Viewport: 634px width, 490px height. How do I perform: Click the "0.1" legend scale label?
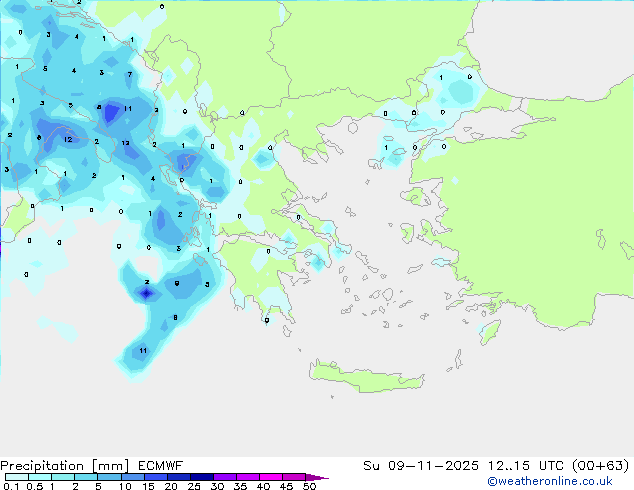click(x=11, y=486)
